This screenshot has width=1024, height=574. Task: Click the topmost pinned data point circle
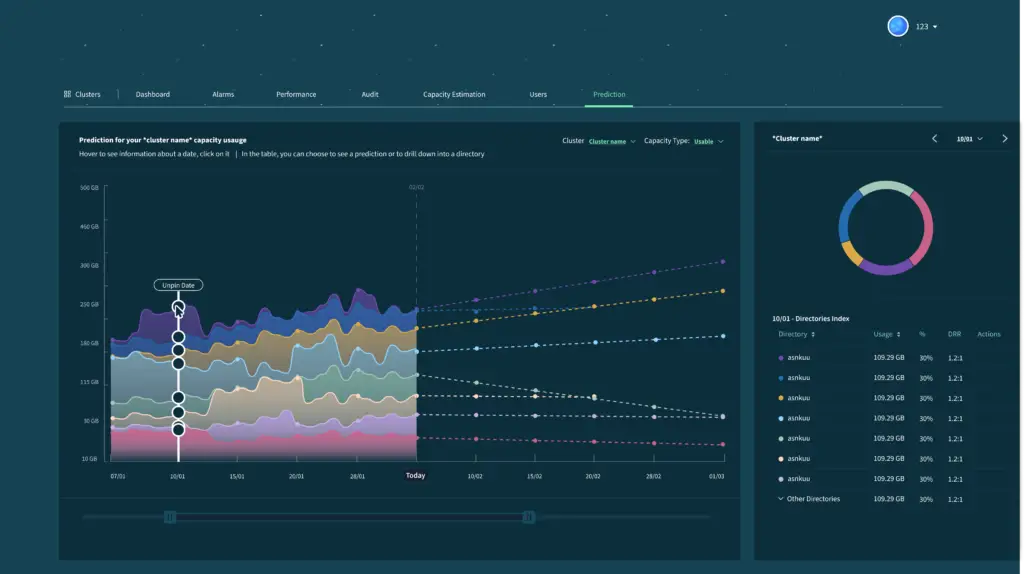click(178, 307)
